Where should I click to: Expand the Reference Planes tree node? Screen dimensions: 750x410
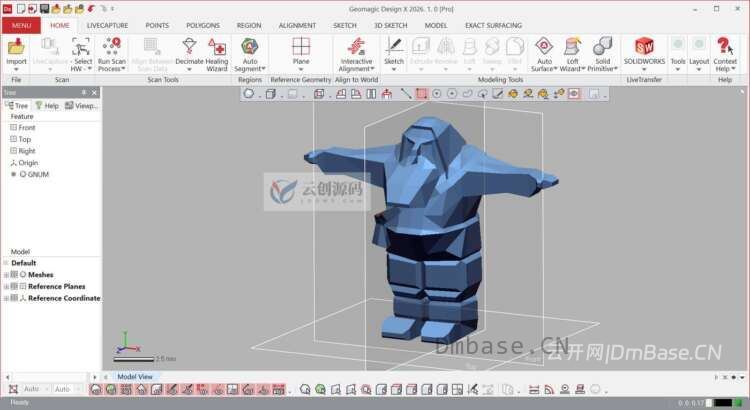(x=6, y=287)
